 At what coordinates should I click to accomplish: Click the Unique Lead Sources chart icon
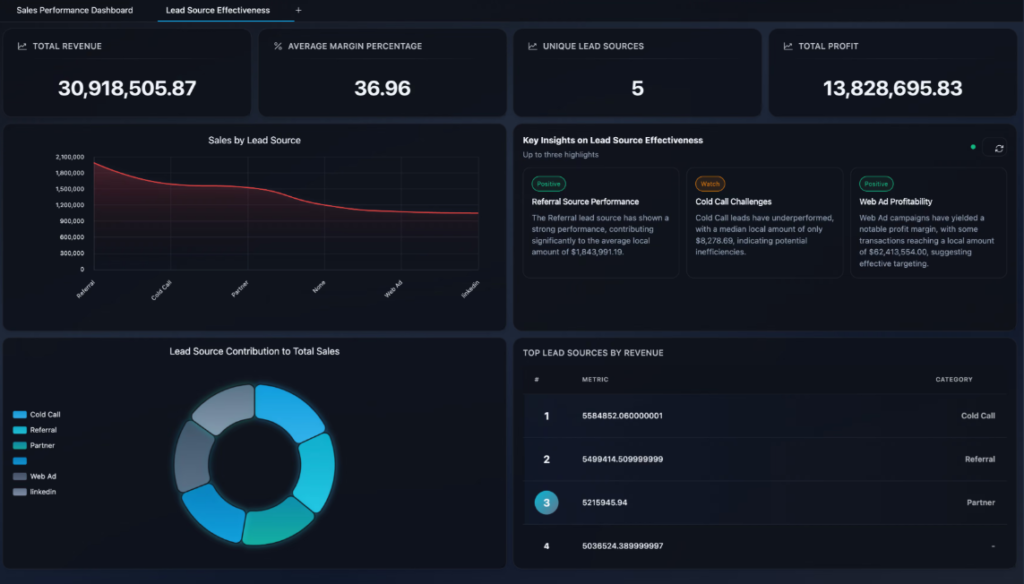532,46
